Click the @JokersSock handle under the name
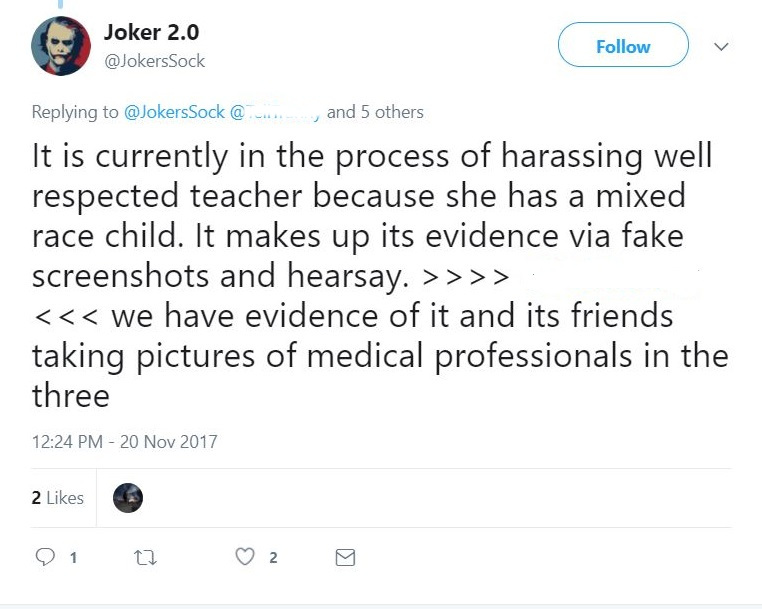The image size is (762, 609). coord(154,61)
